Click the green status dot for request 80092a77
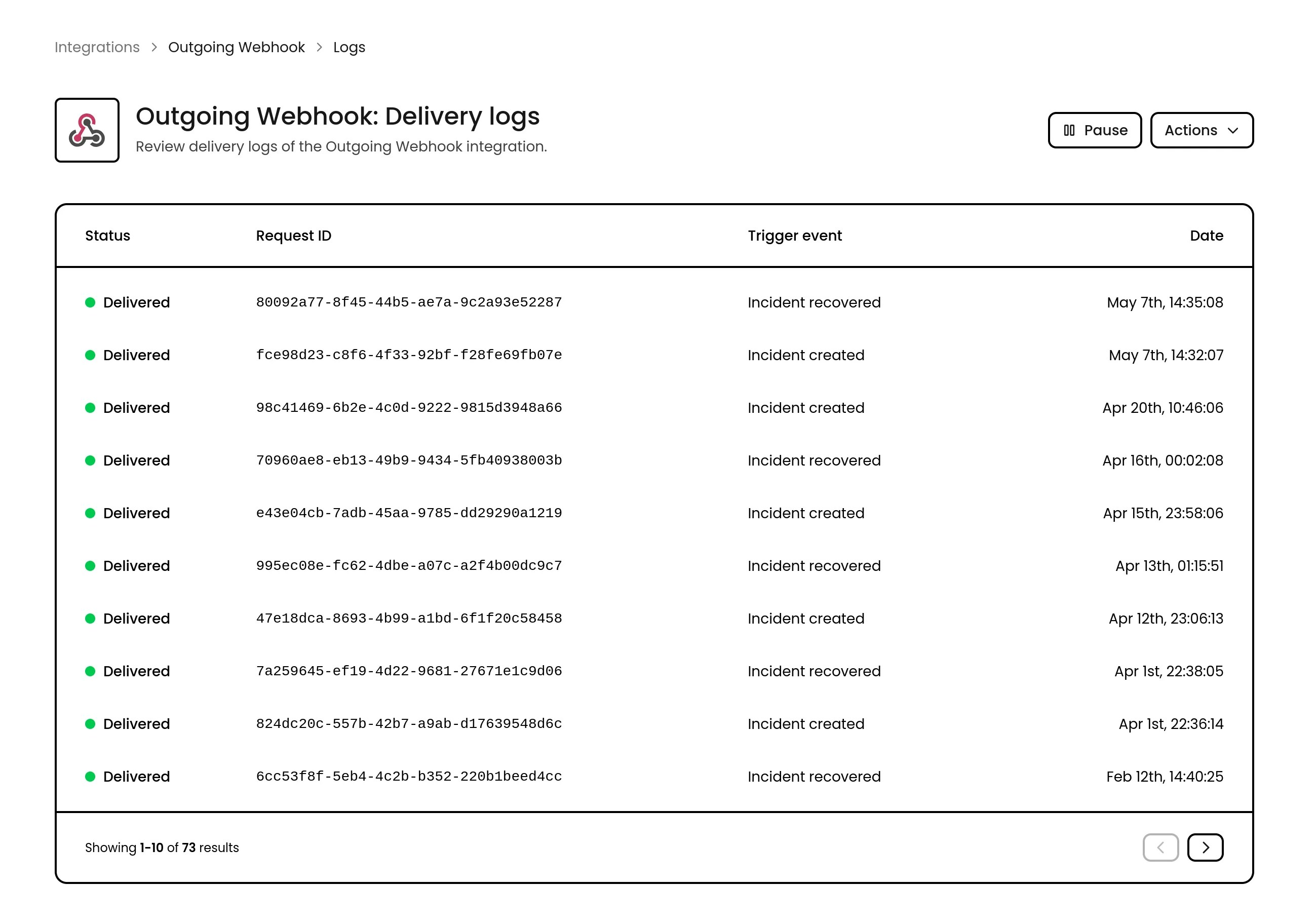 [x=90, y=302]
